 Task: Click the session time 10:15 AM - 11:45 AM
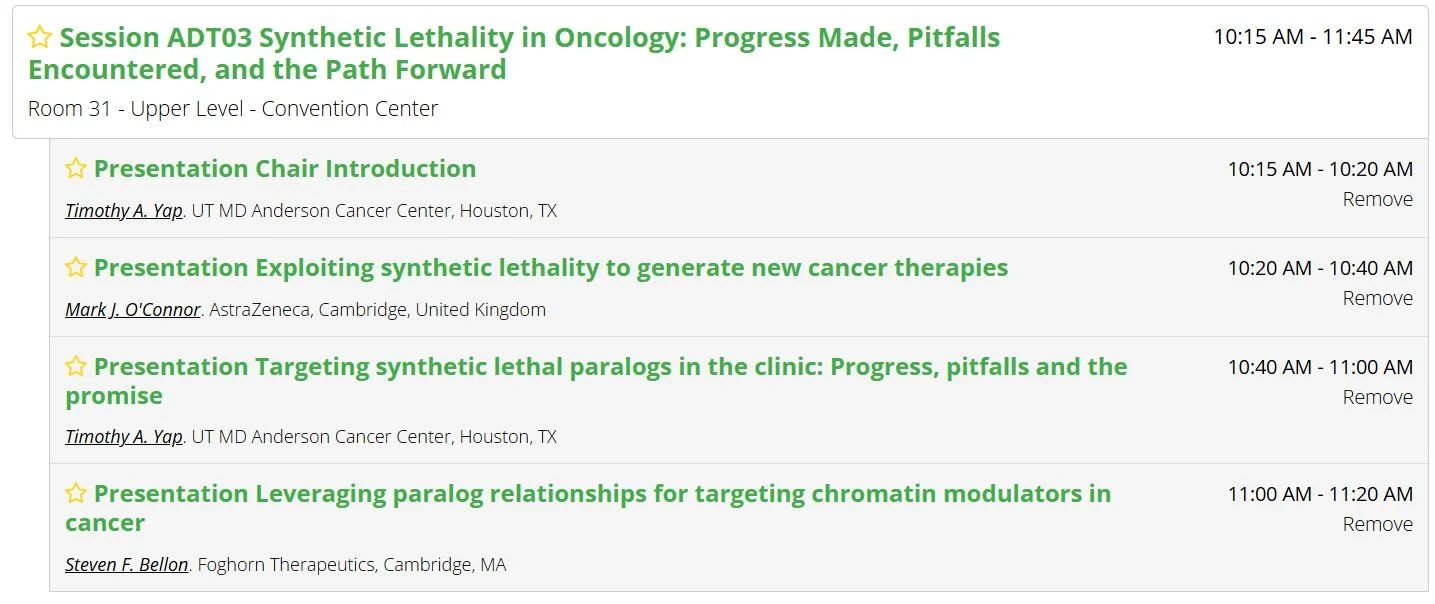[x=1312, y=37]
